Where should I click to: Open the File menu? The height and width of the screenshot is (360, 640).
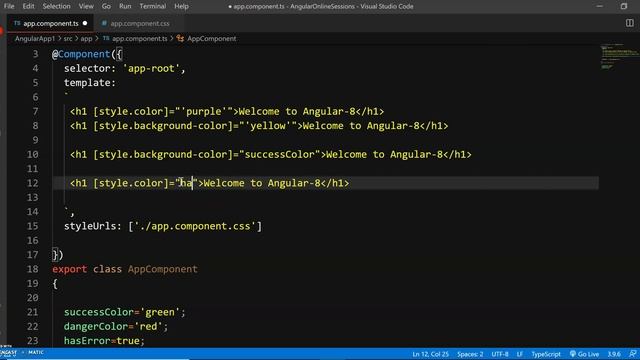(9, 6)
